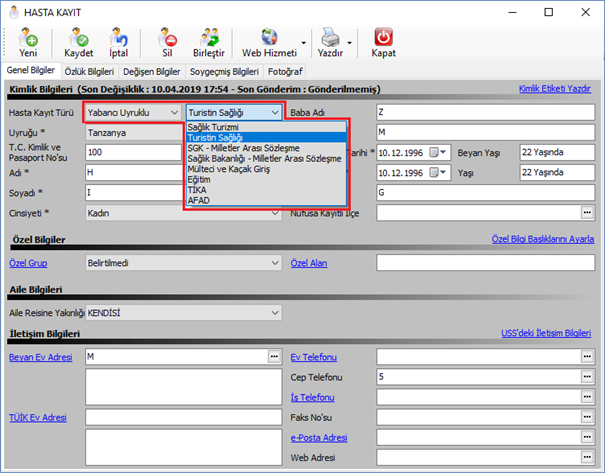The image size is (605, 473).
Task: Minimize the HASTA KAYIT window
Action: click(512, 12)
